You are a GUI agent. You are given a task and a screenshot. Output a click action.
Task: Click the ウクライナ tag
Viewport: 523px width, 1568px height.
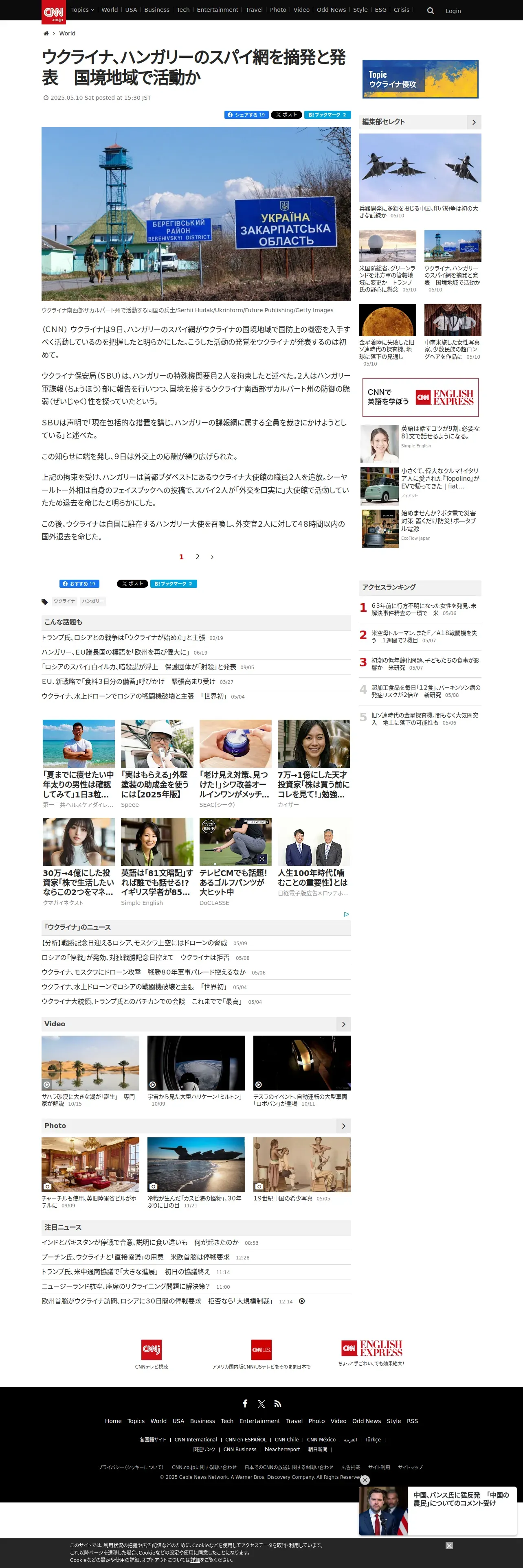(64, 601)
